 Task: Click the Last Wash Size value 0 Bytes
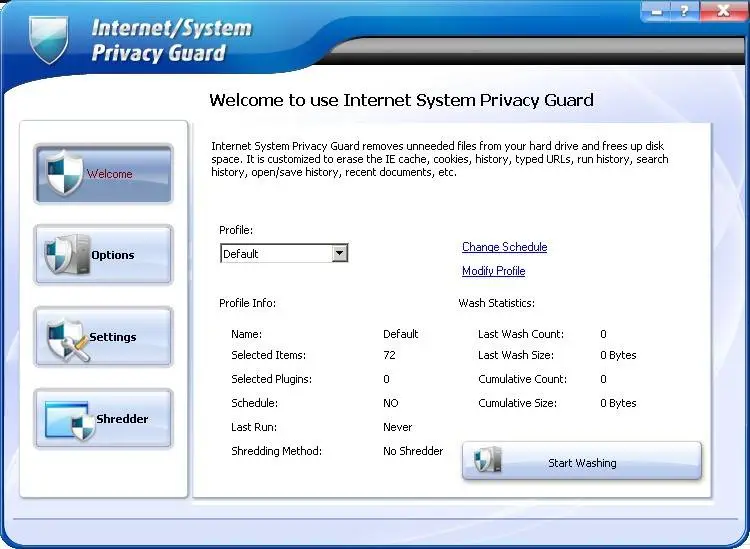(x=618, y=355)
